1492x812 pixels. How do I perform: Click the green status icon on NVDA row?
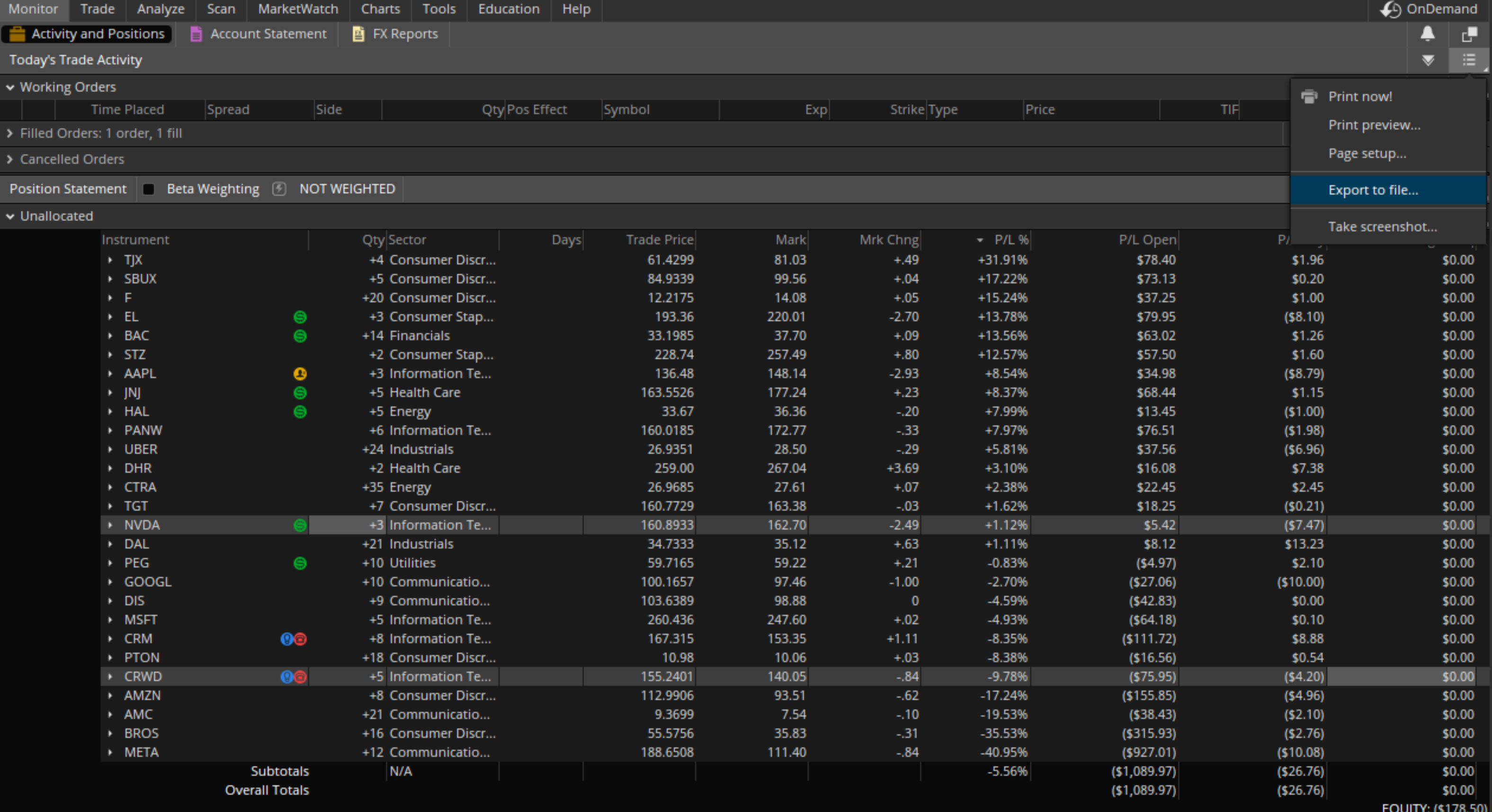click(x=300, y=525)
